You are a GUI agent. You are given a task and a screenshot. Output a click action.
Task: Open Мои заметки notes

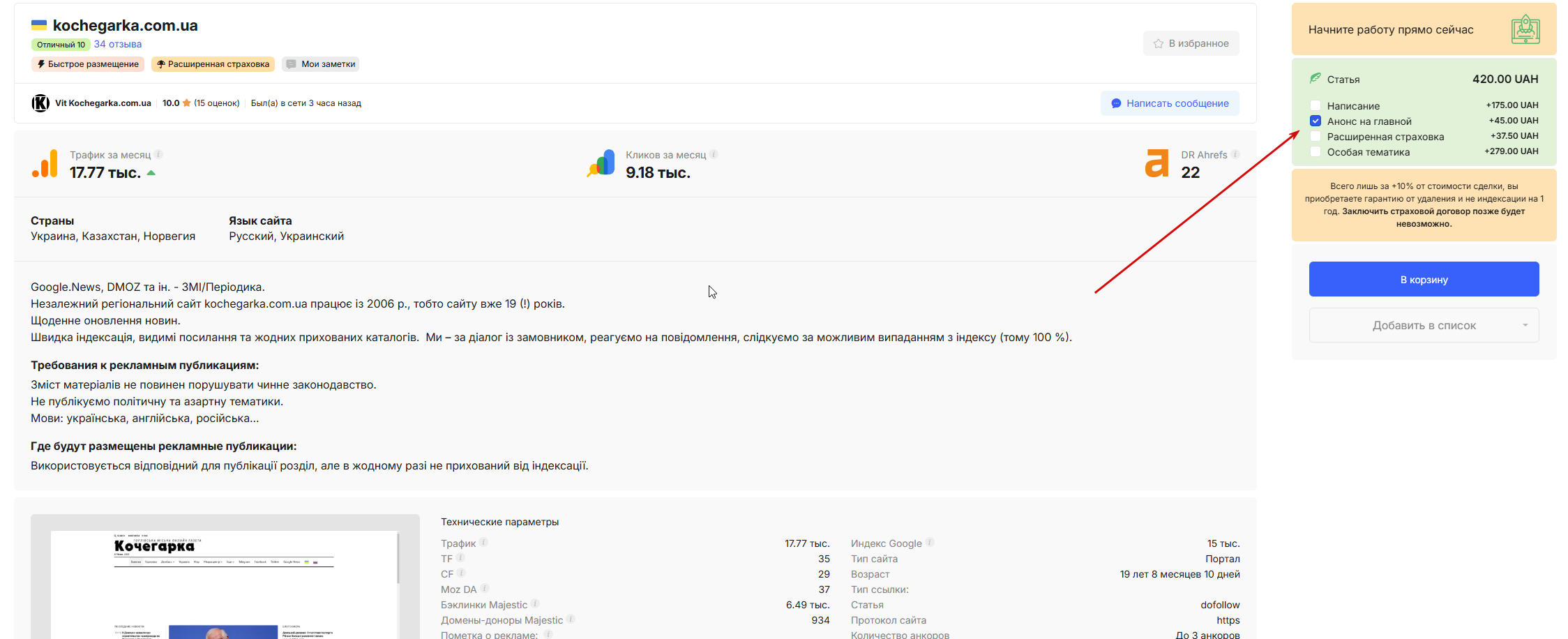[x=321, y=64]
